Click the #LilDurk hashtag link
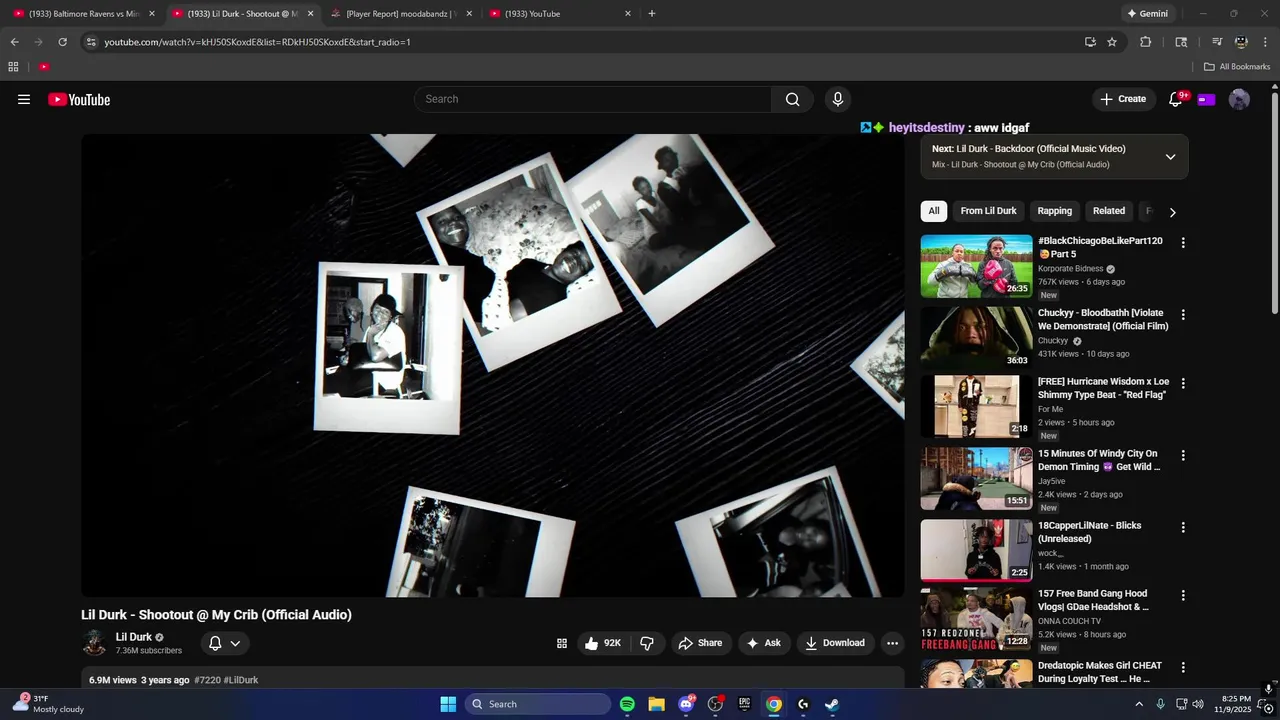Image resolution: width=1280 pixels, height=720 pixels. 240,680
